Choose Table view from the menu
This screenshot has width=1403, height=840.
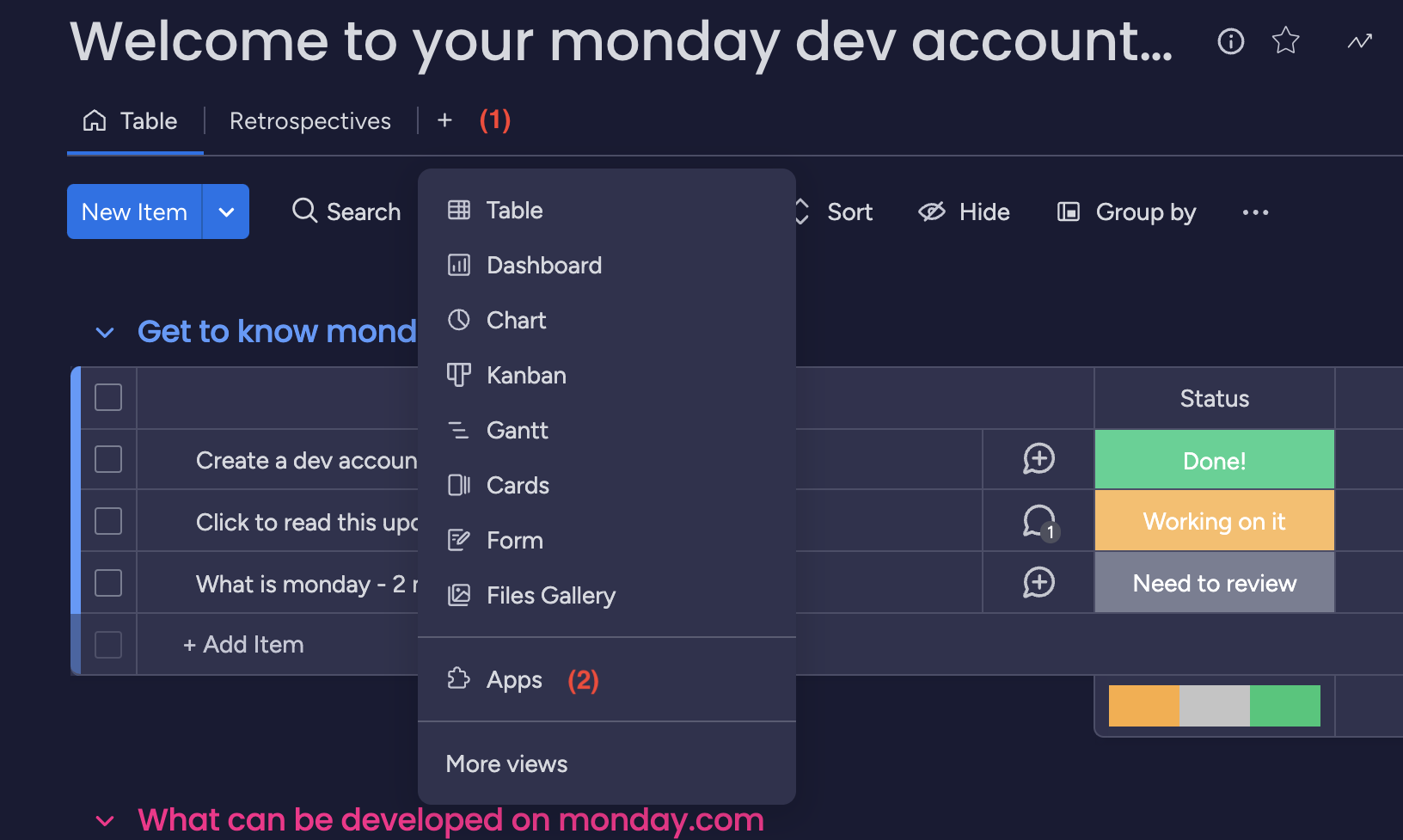point(607,210)
